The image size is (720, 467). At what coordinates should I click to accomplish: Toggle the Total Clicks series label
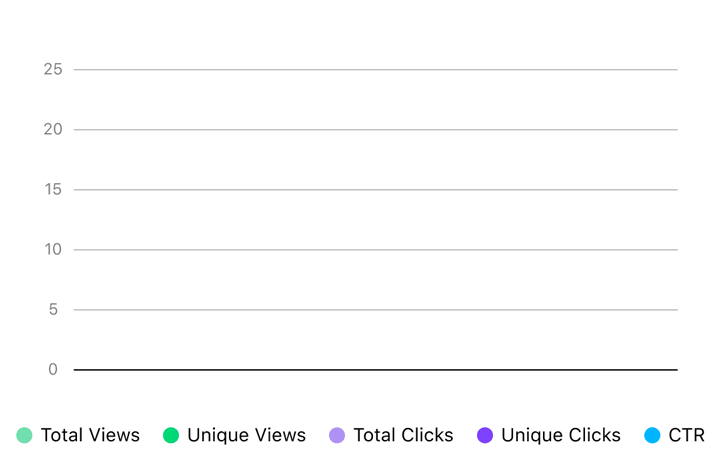403,435
